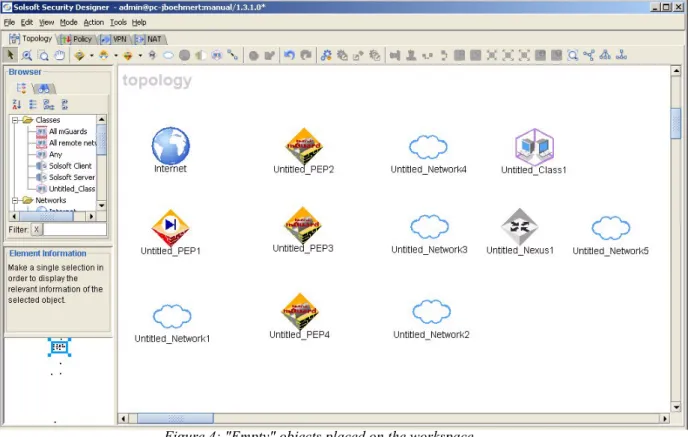Click the zoom-to-fit magnifier in toolbar

point(573,55)
